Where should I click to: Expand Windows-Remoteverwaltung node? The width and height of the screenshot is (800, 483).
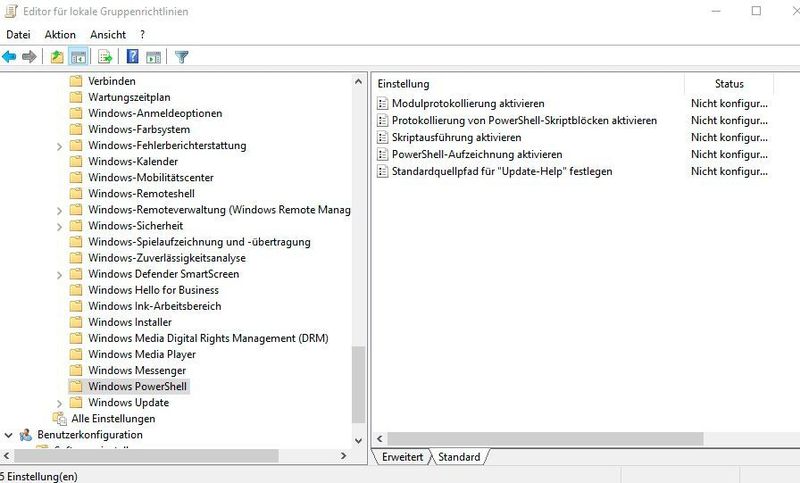pos(59,211)
